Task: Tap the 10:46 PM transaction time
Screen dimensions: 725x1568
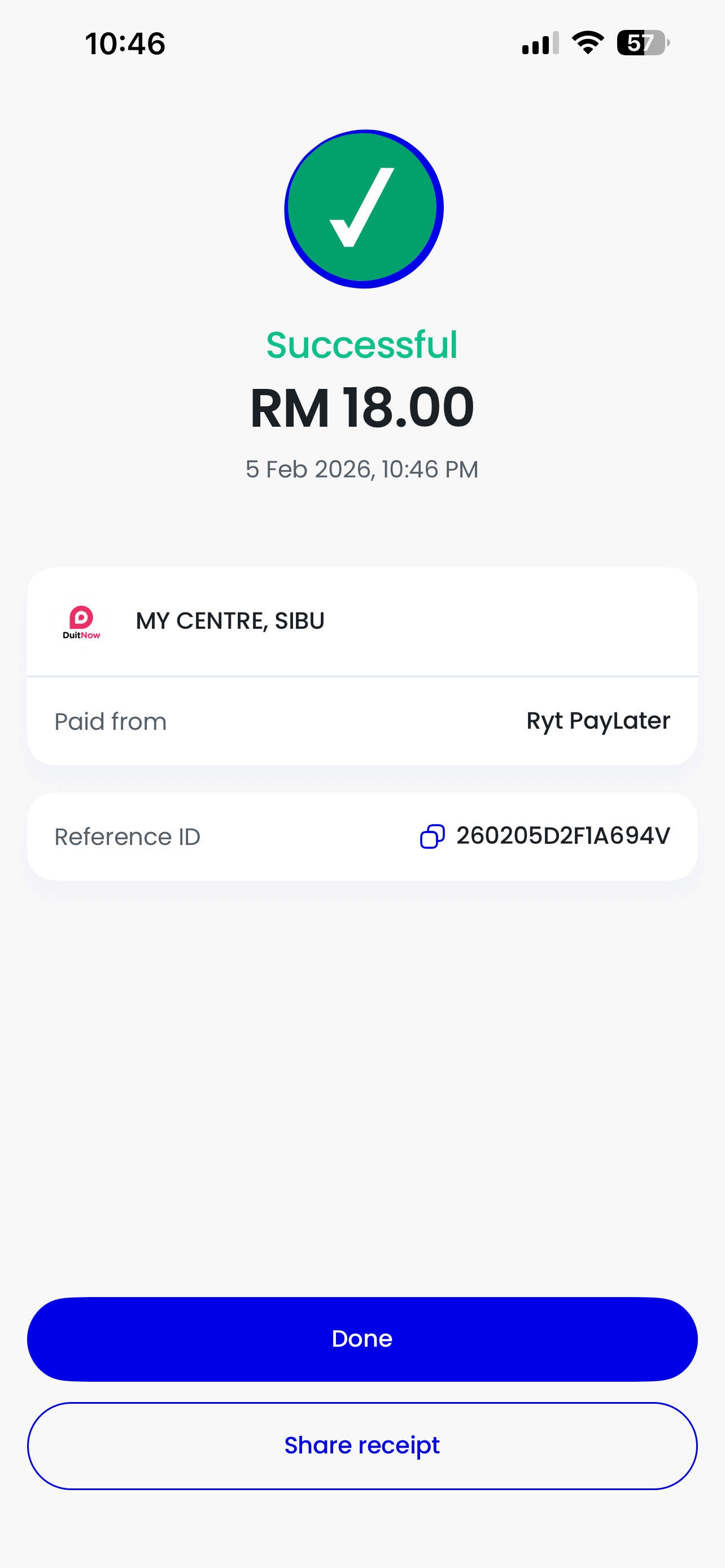Action: coord(430,469)
